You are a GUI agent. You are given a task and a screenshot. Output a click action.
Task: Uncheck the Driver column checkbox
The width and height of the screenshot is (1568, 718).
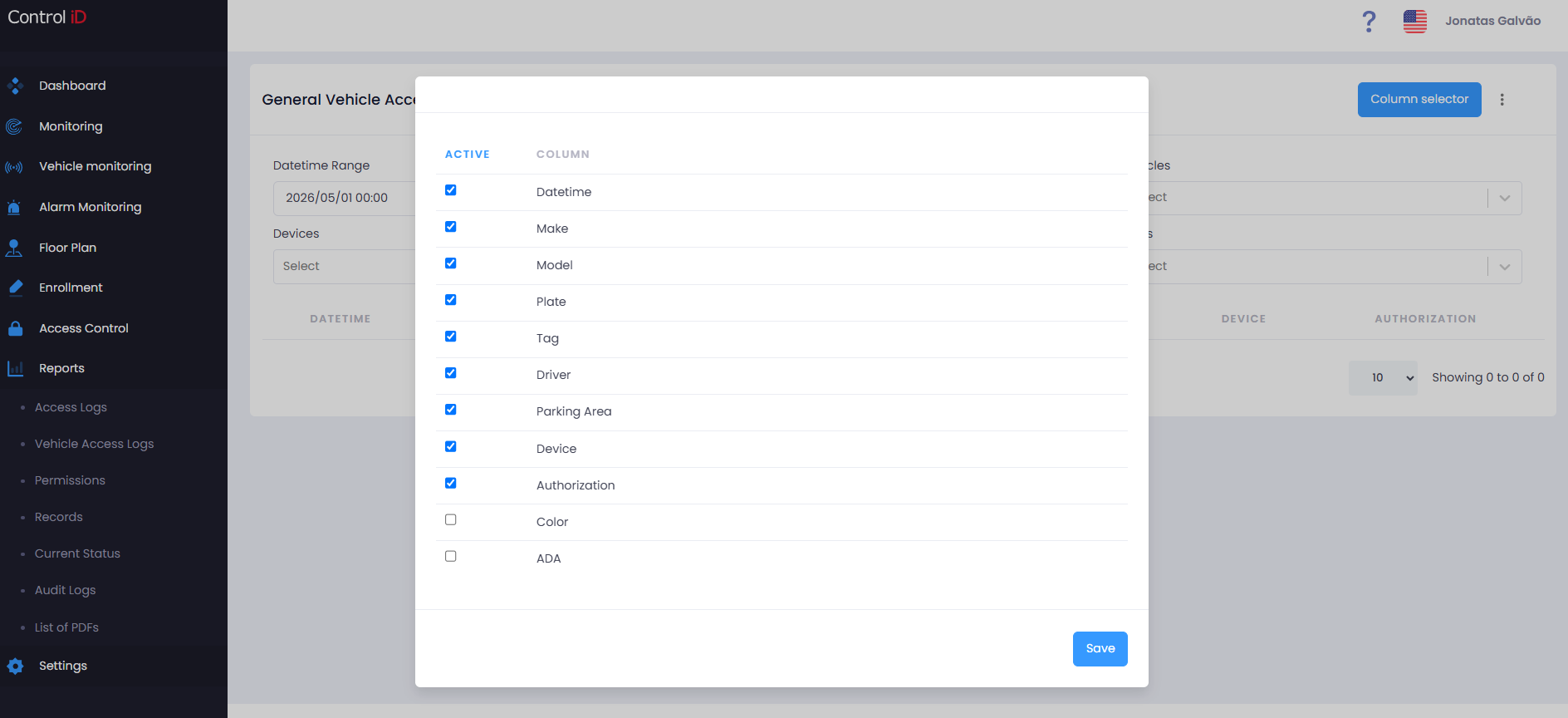(x=451, y=373)
